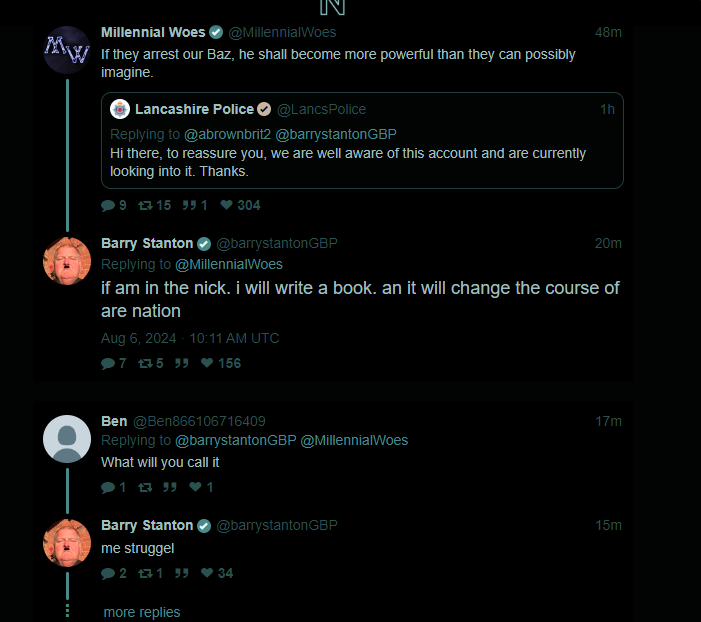Open @abrownbrit2 mention link
Viewport: 701px width, 622px height.
[x=228, y=134]
